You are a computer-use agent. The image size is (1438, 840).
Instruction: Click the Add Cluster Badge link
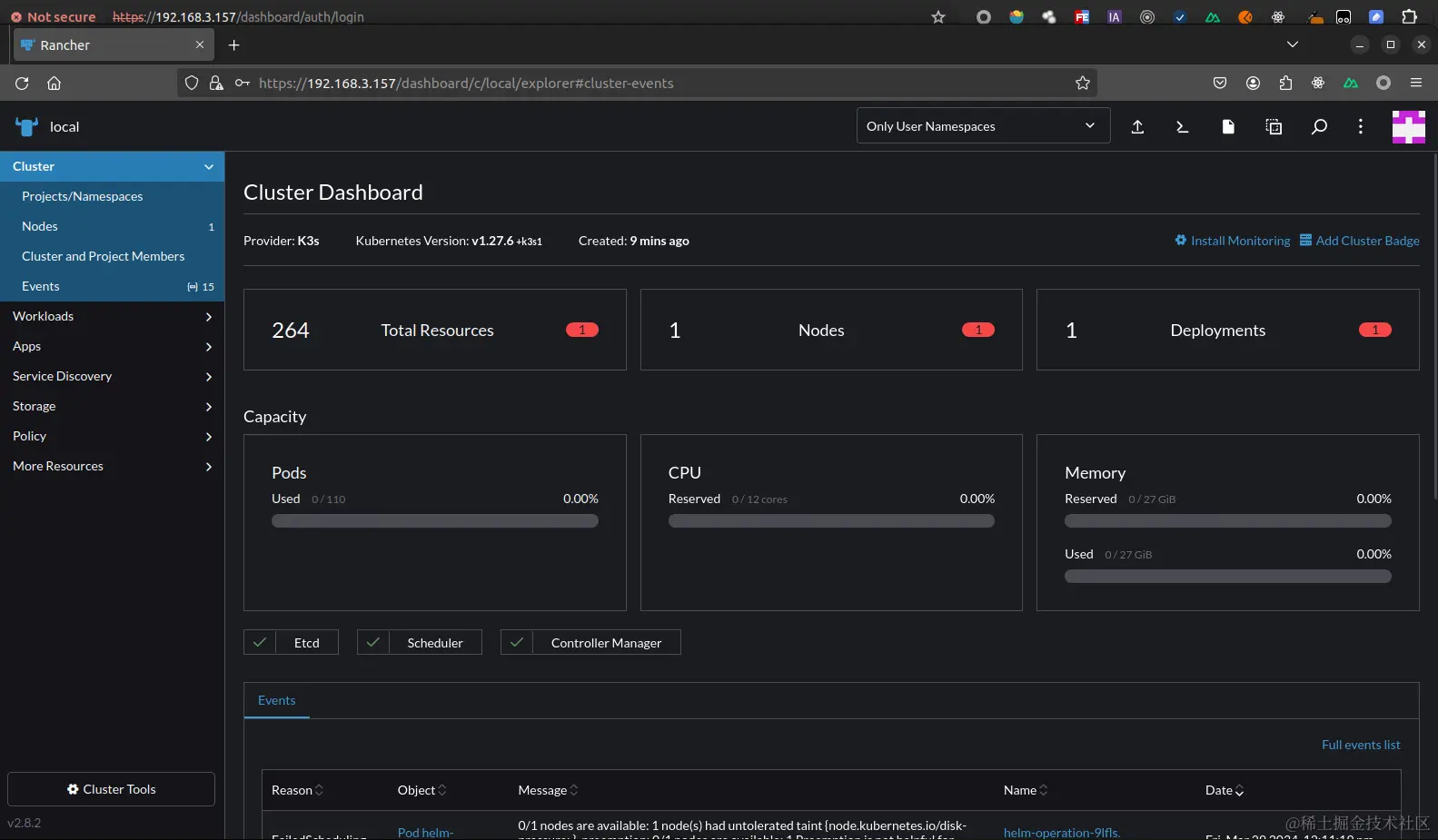point(1367,241)
